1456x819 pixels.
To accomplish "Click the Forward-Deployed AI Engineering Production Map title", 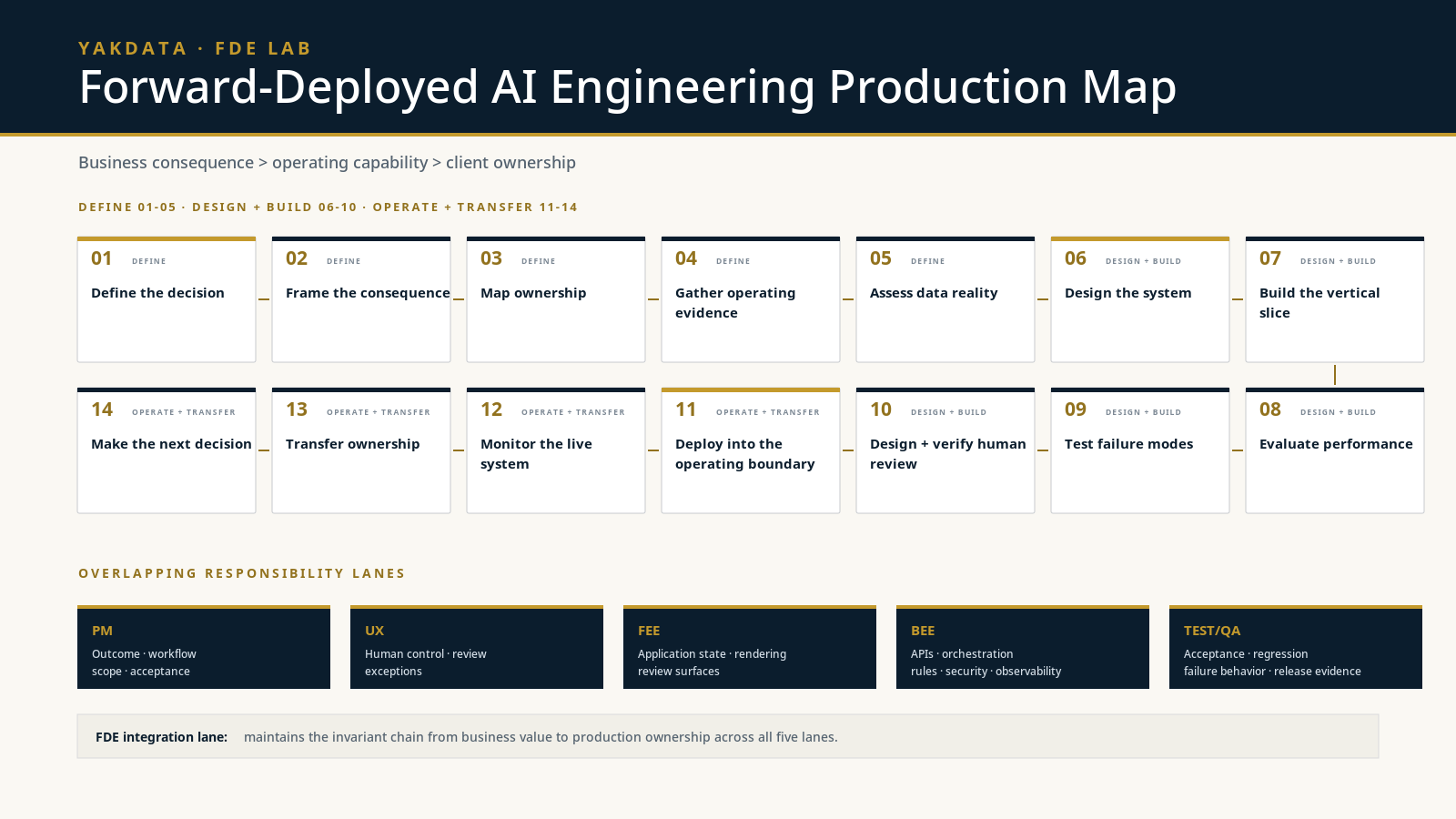I will [628, 87].
